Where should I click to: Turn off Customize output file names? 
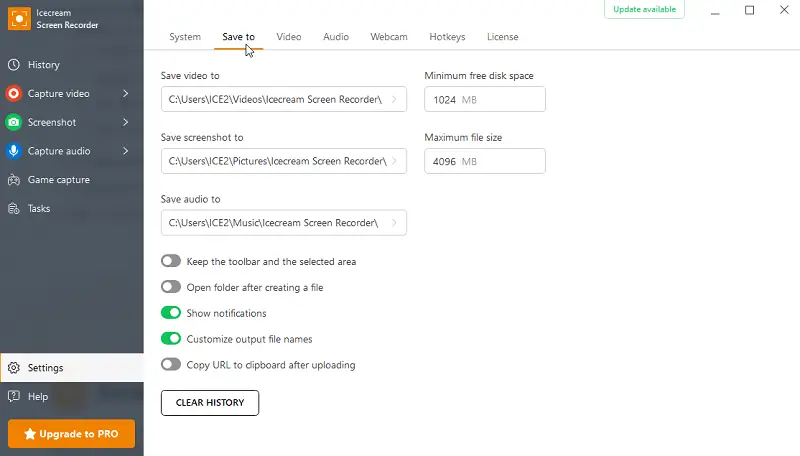pyautogui.click(x=171, y=338)
